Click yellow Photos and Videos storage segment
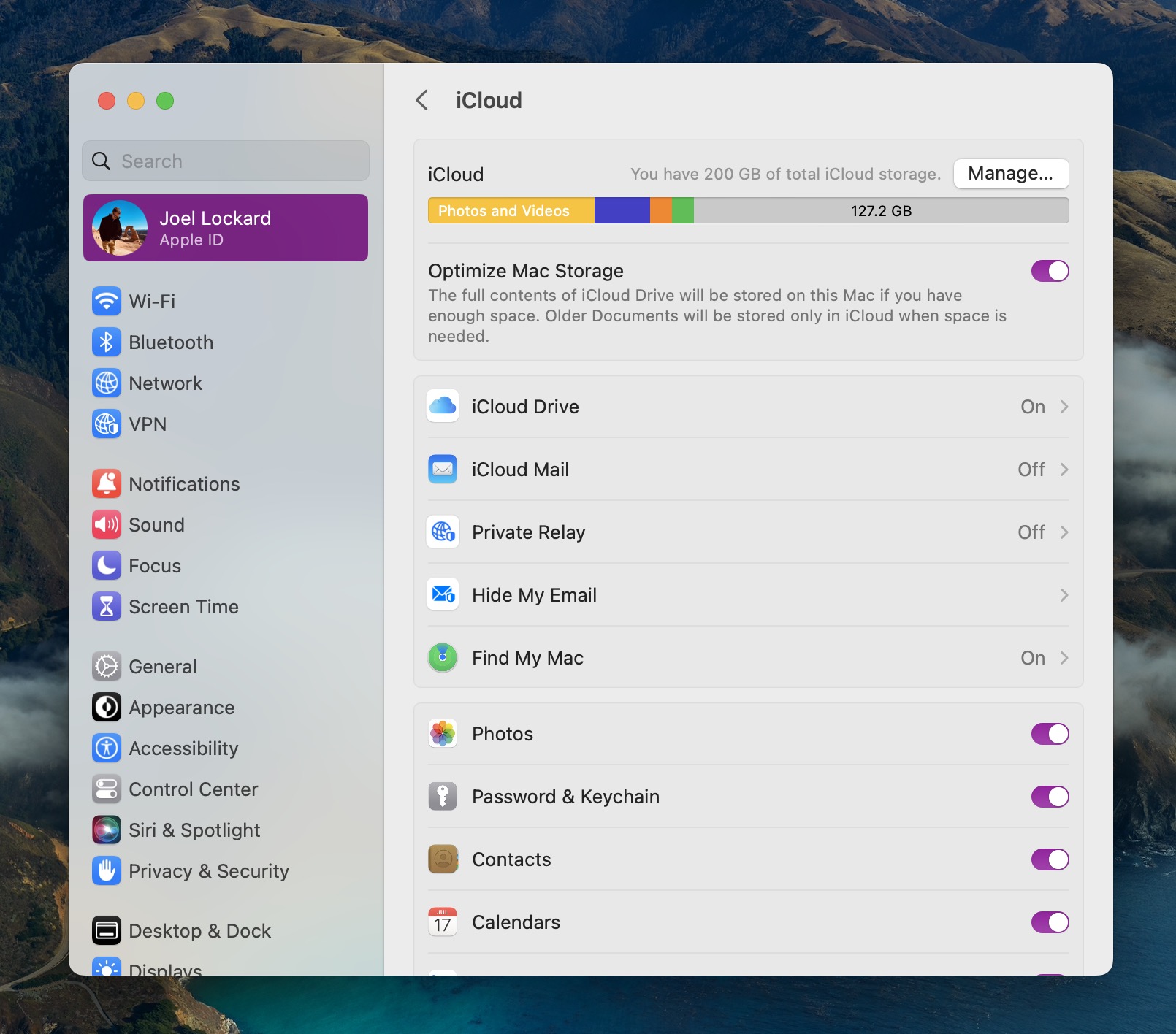Image resolution: width=1176 pixels, height=1034 pixels. tap(511, 211)
